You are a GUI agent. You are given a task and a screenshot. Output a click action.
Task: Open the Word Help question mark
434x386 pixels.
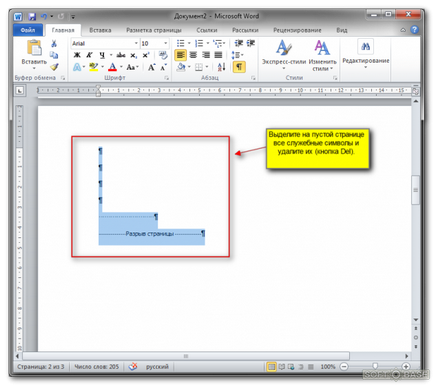414,30
